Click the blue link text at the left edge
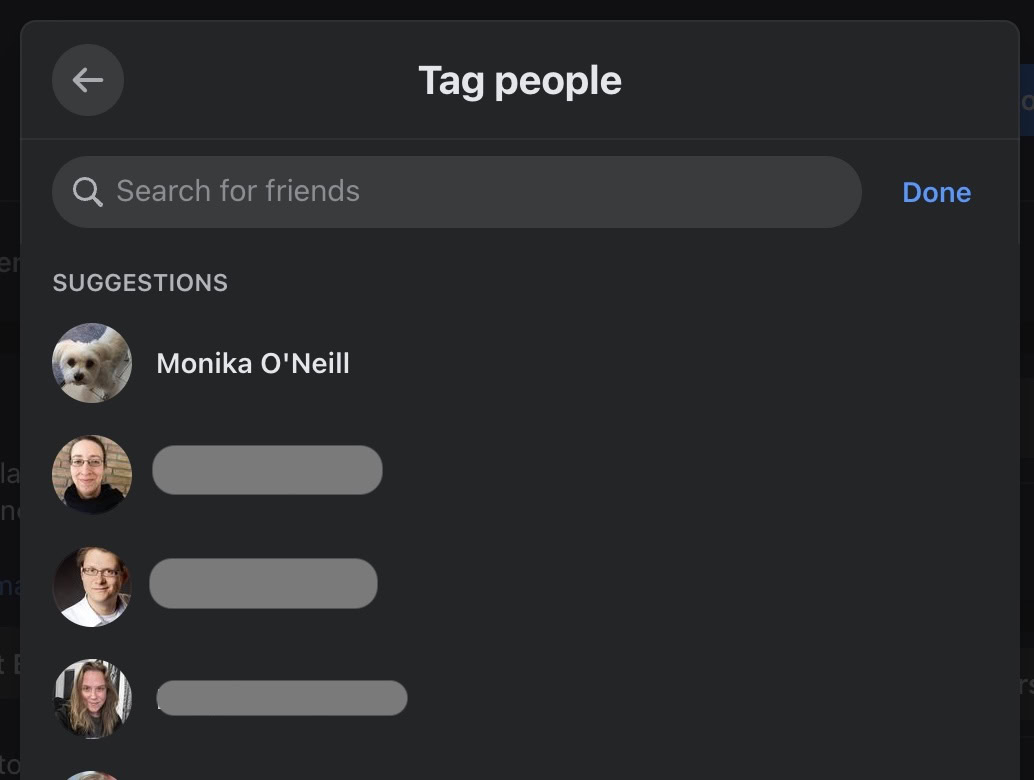Image resolution: width=1034 pixels, height=780 pixels. pos(10,584)
